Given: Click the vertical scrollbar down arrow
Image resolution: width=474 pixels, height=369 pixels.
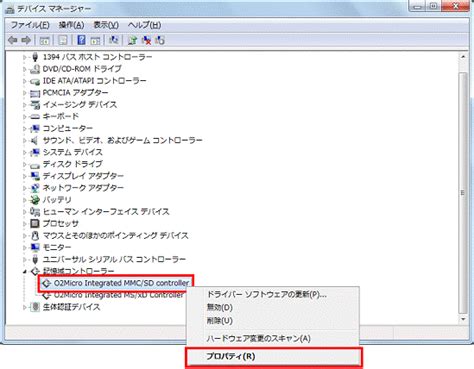Looking at the screenshot, I should click(463, 319).
